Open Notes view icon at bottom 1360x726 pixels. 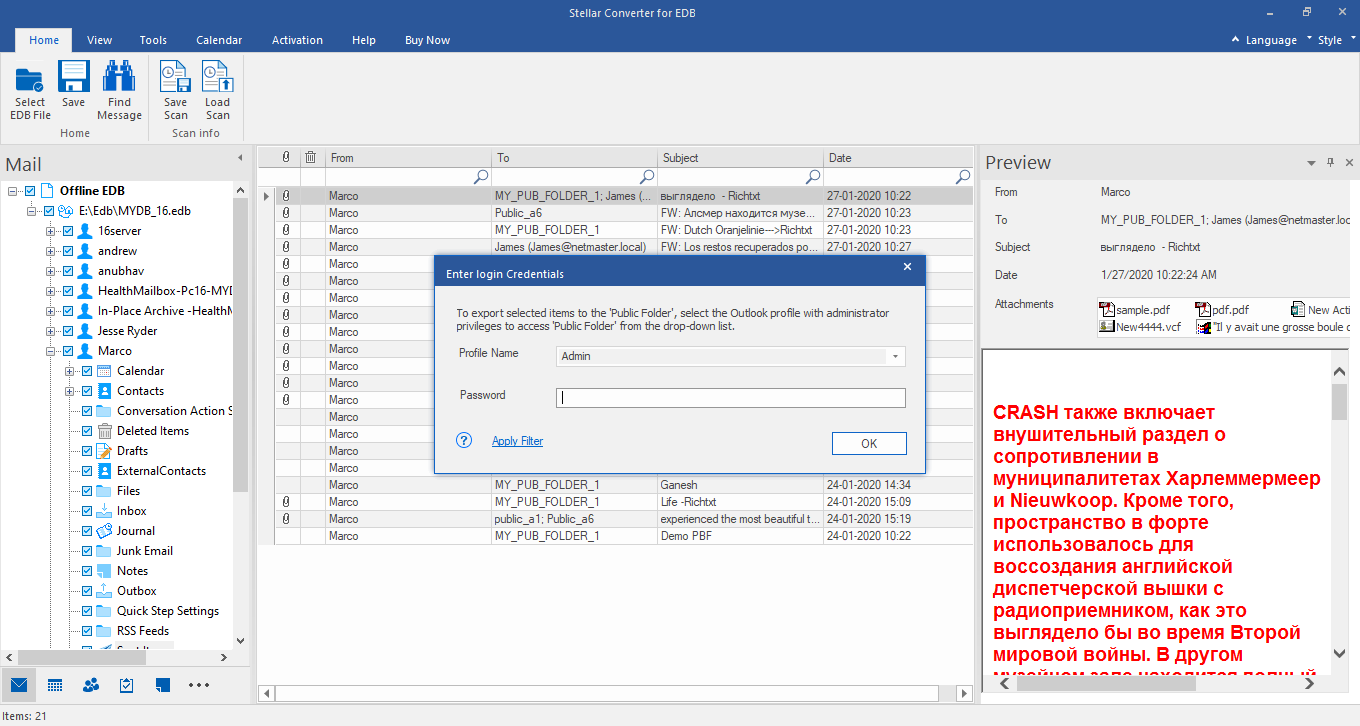click(x=163, y=685)
